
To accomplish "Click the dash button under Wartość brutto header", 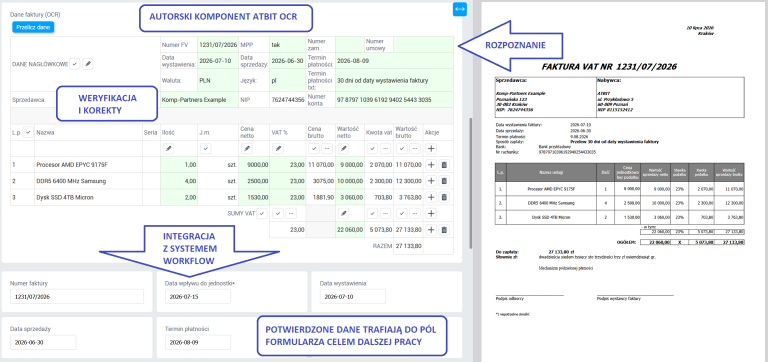I will pos(415,148).
